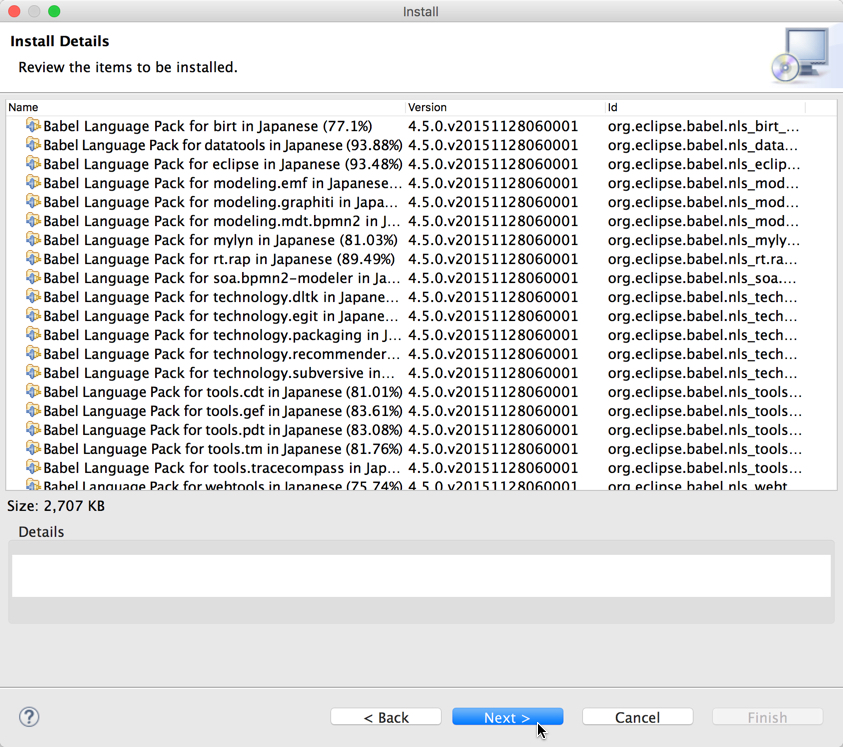The width and height of the screenshot is (843, 747).
Task: Click the version cell of the birt row
Action: pyautogui.click(x=492, y=126)
